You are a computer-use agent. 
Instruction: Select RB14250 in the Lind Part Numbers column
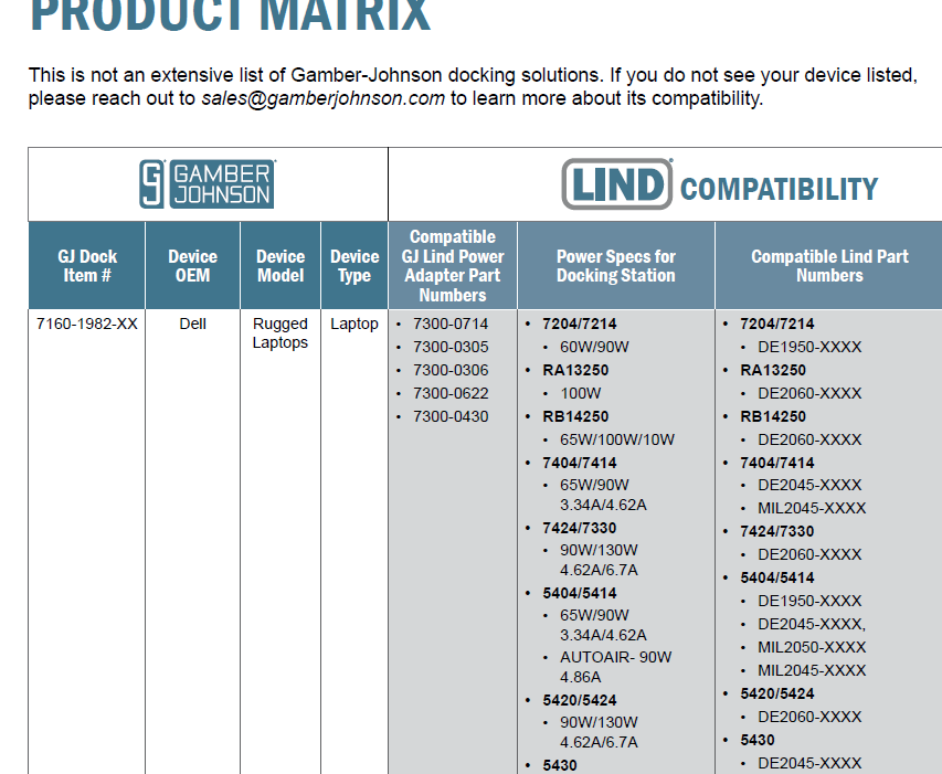tap(773, 416)
